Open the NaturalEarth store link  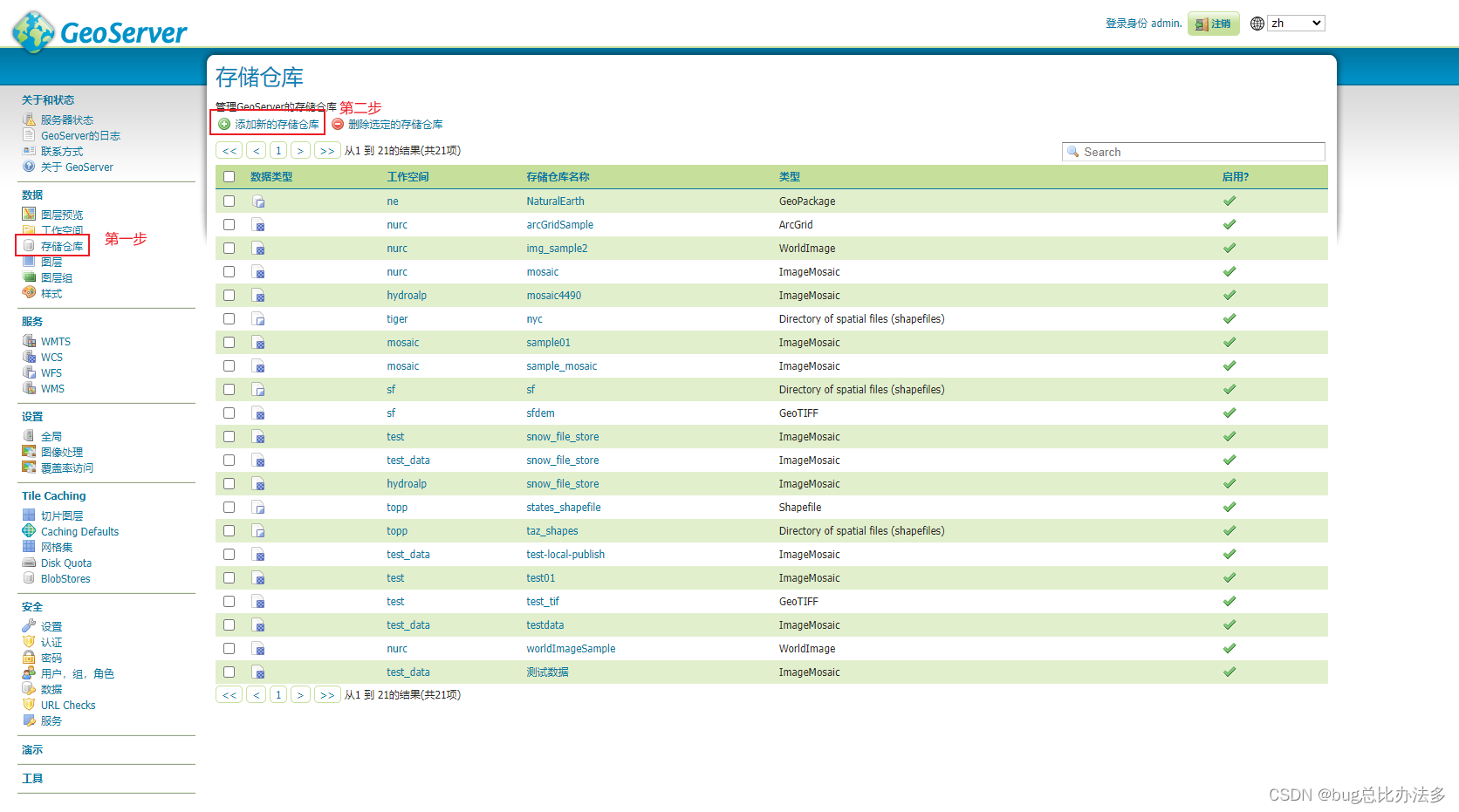(555, 201)
